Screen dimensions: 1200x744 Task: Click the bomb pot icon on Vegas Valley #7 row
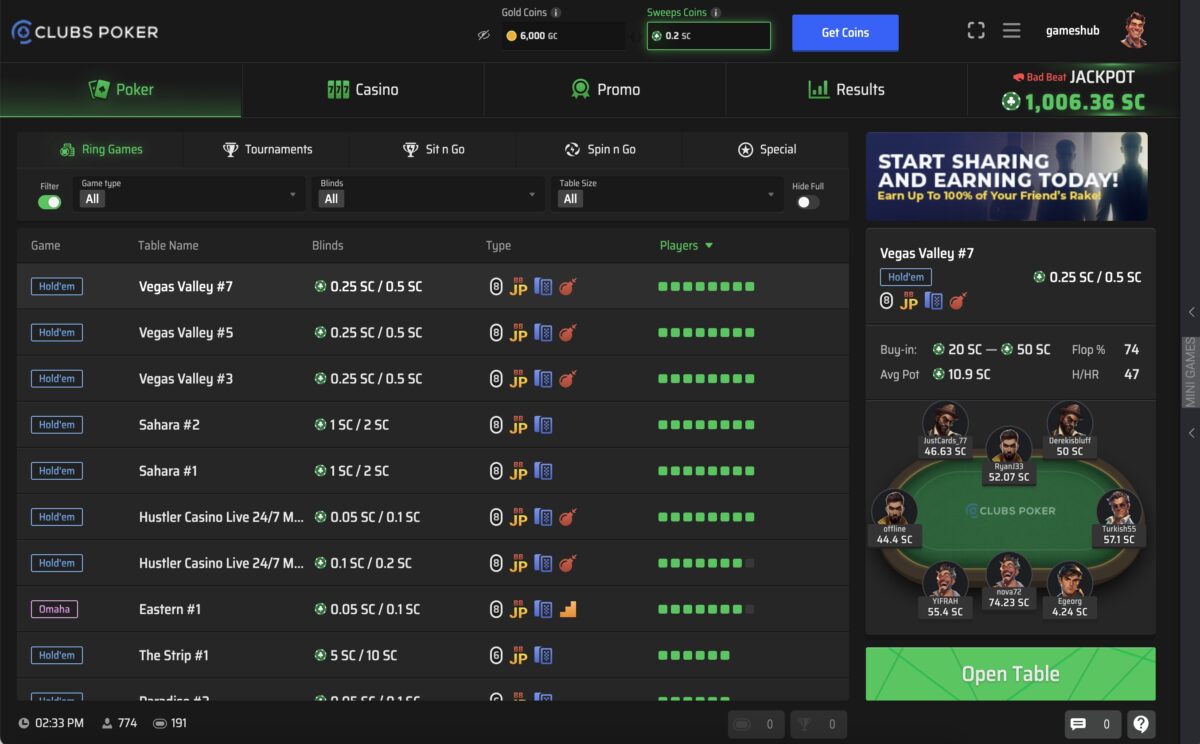coord(567,287)
